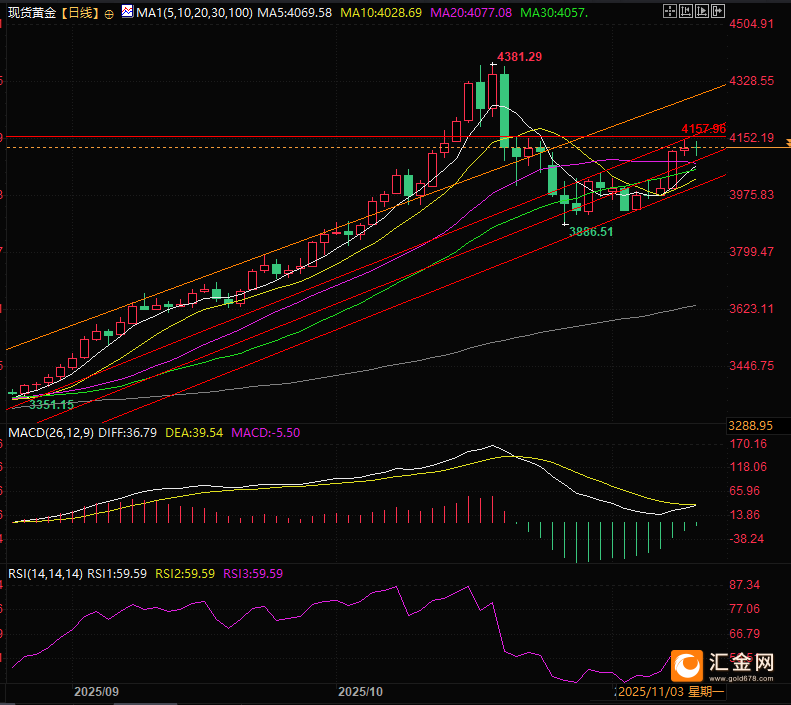Image resolution: width=791 pixels, height=705 pixels.
Task: Click the 4152.19 price axis value
Action: point(751,138)
